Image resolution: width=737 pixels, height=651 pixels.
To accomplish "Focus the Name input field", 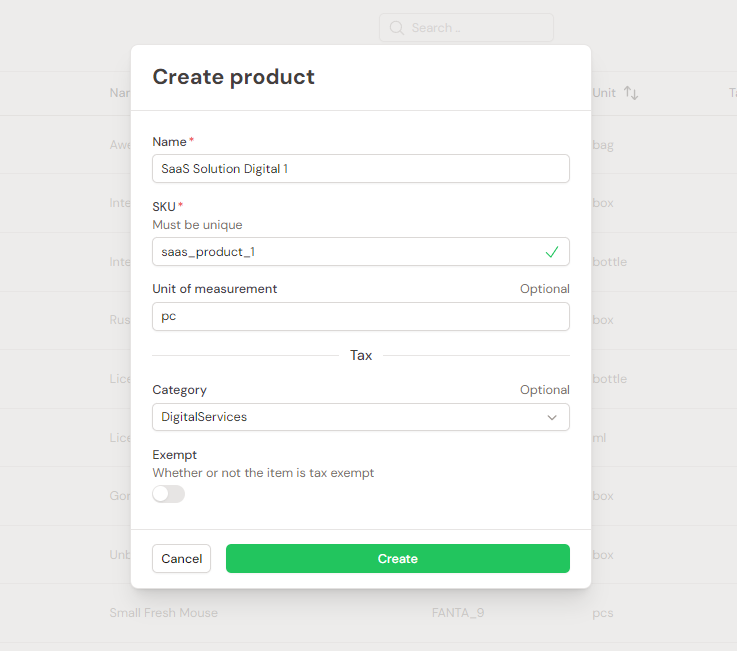I will (361, 169).
